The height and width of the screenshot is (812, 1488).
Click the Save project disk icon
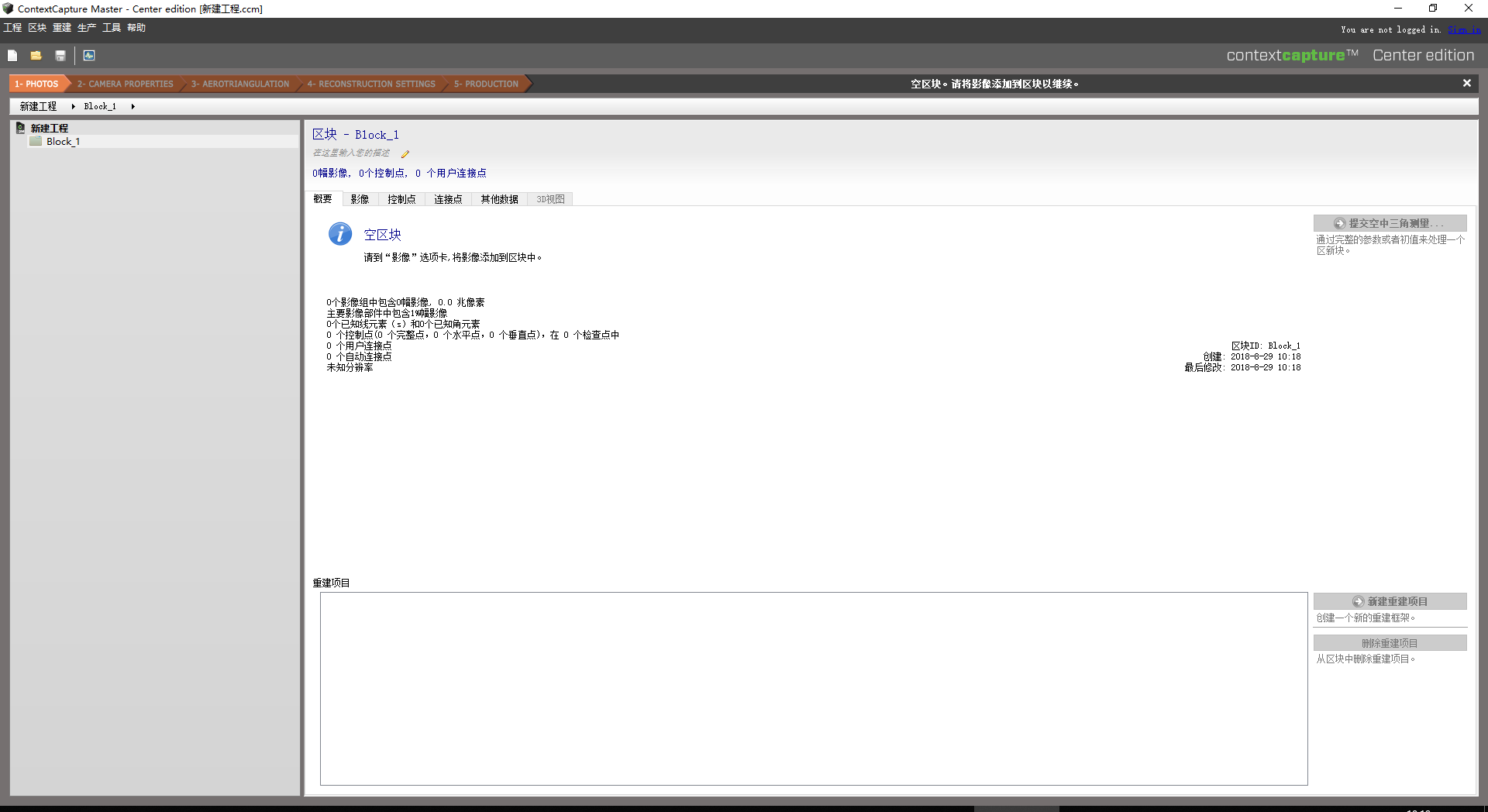(x=60, y=56)
